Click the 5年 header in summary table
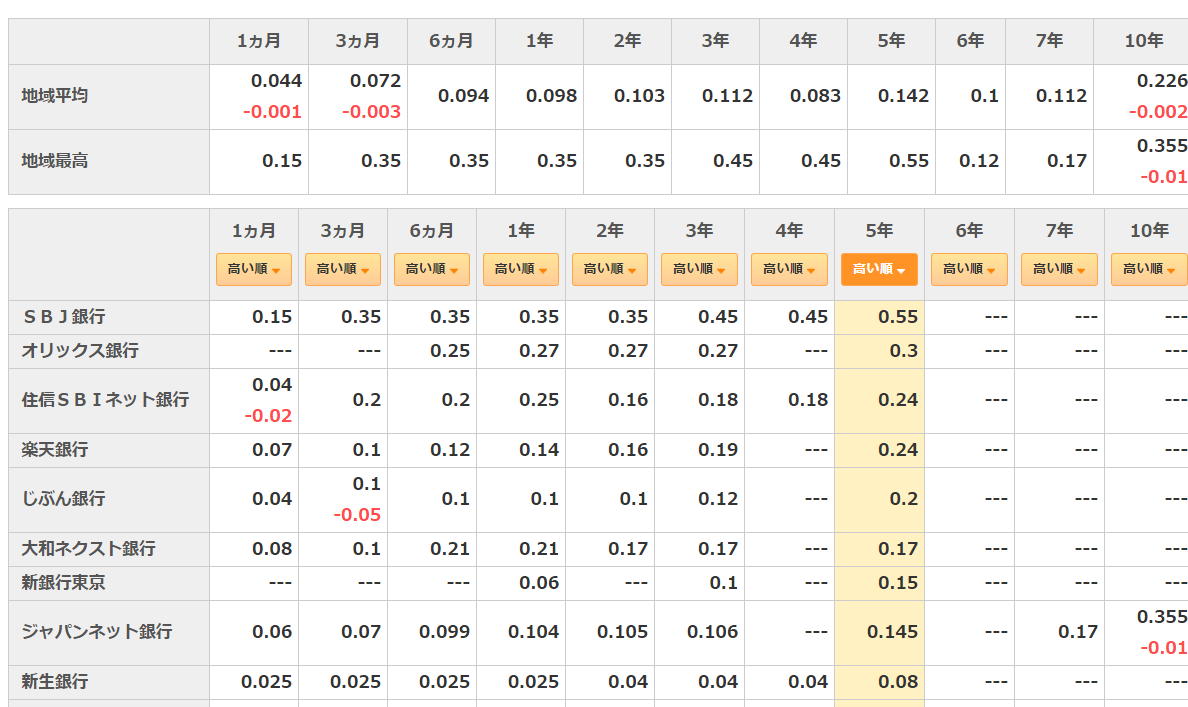 [891, 41]
